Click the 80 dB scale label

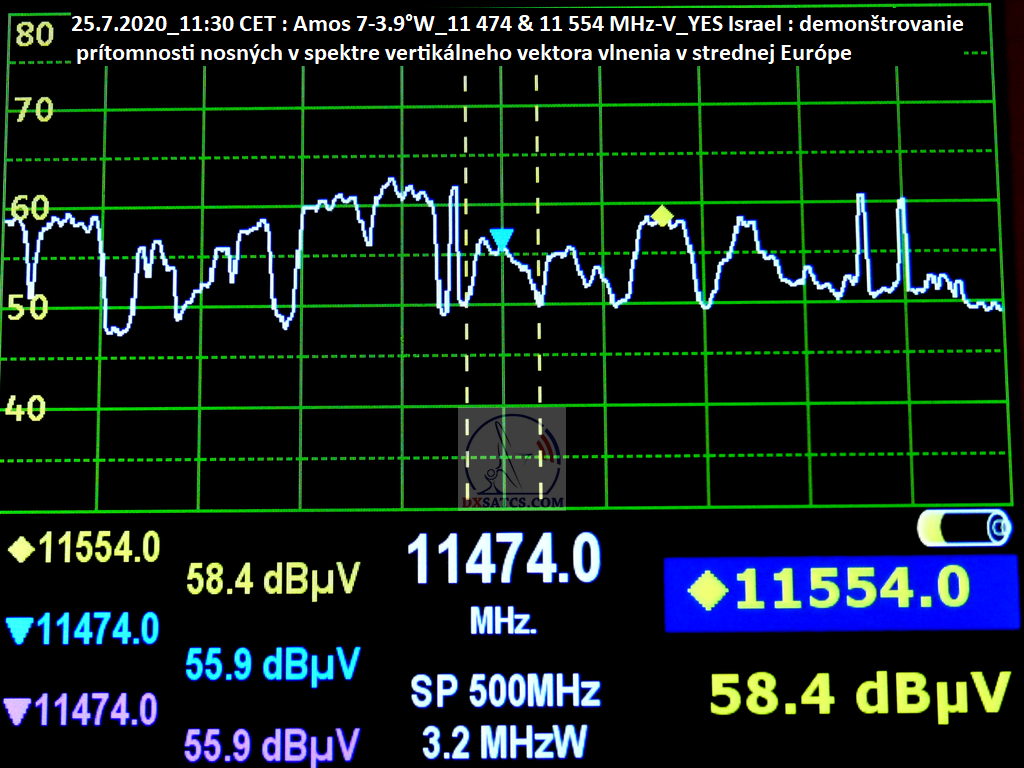click(34, 34)
